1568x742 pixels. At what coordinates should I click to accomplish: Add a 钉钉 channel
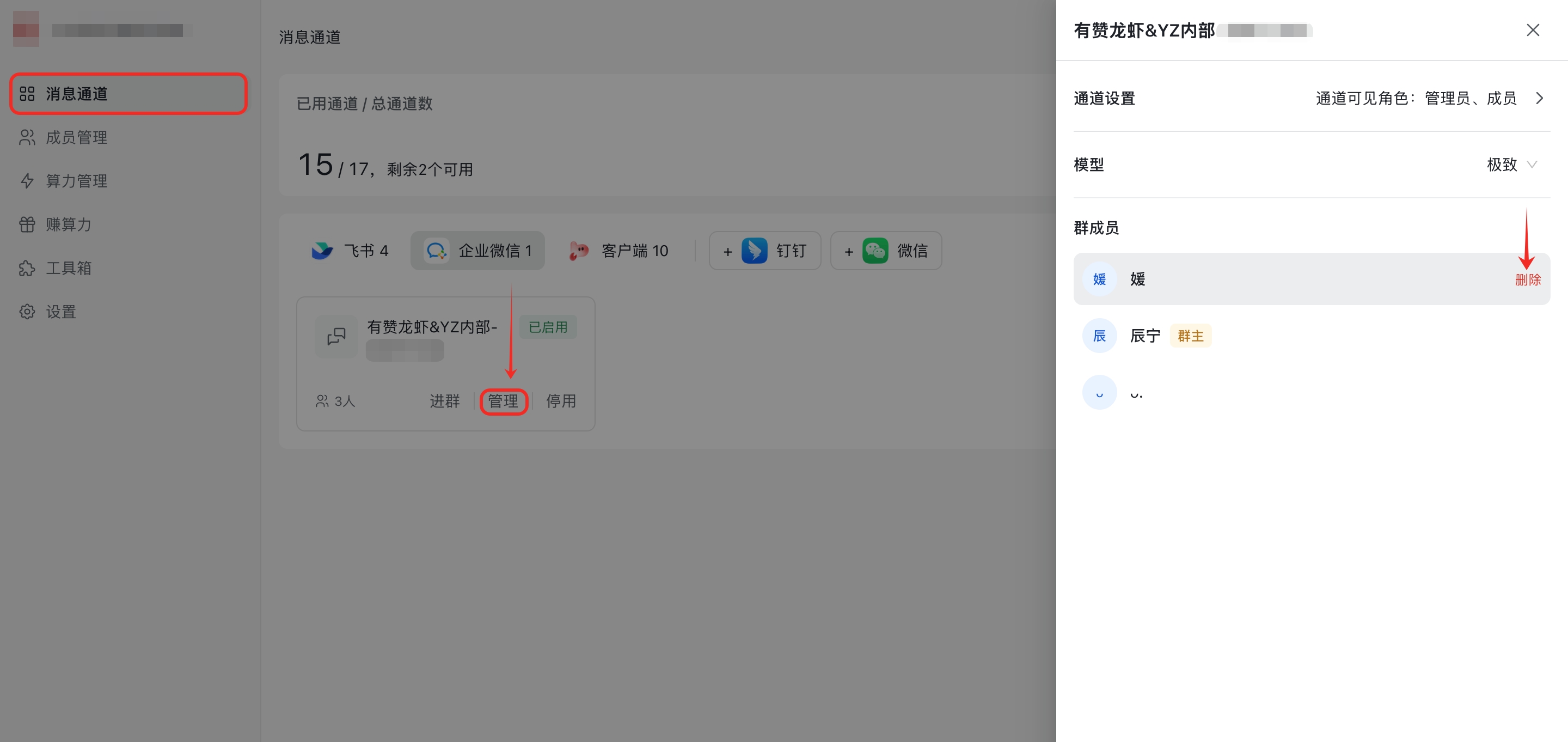pos(764,251)
